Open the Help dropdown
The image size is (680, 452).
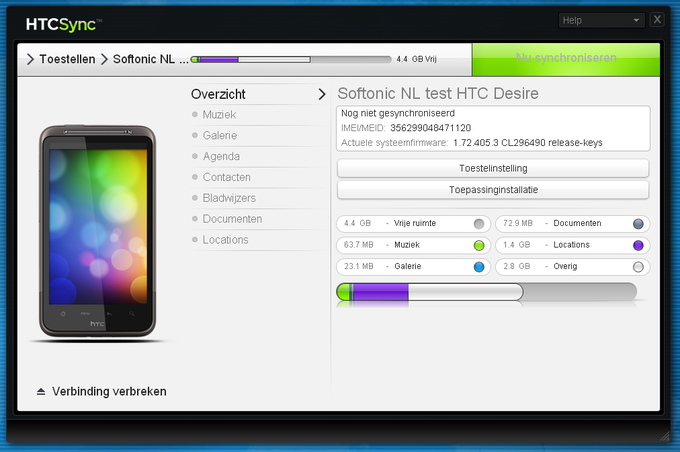pyautogui.click(x=601, y=20)
